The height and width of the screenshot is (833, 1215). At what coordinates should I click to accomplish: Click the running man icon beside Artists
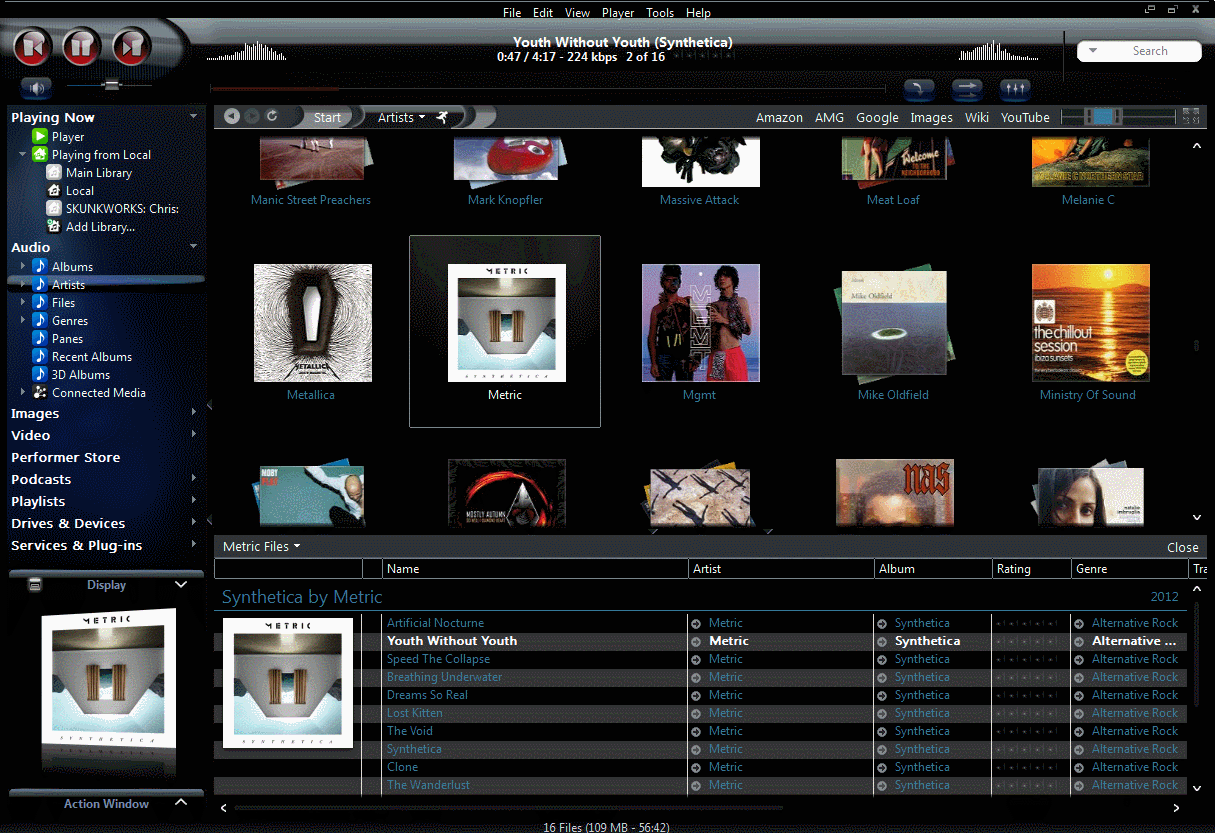tap(443, 117)
